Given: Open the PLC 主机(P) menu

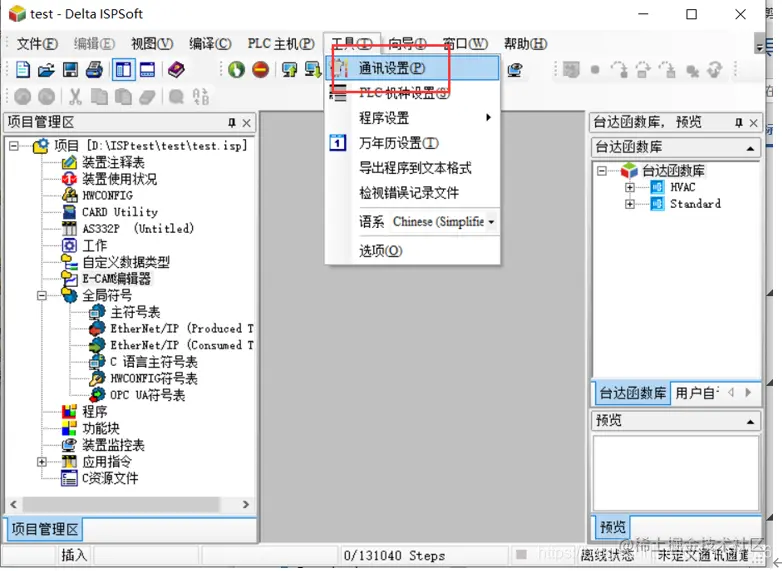Looking at the screenshot, I should (281, 44).
